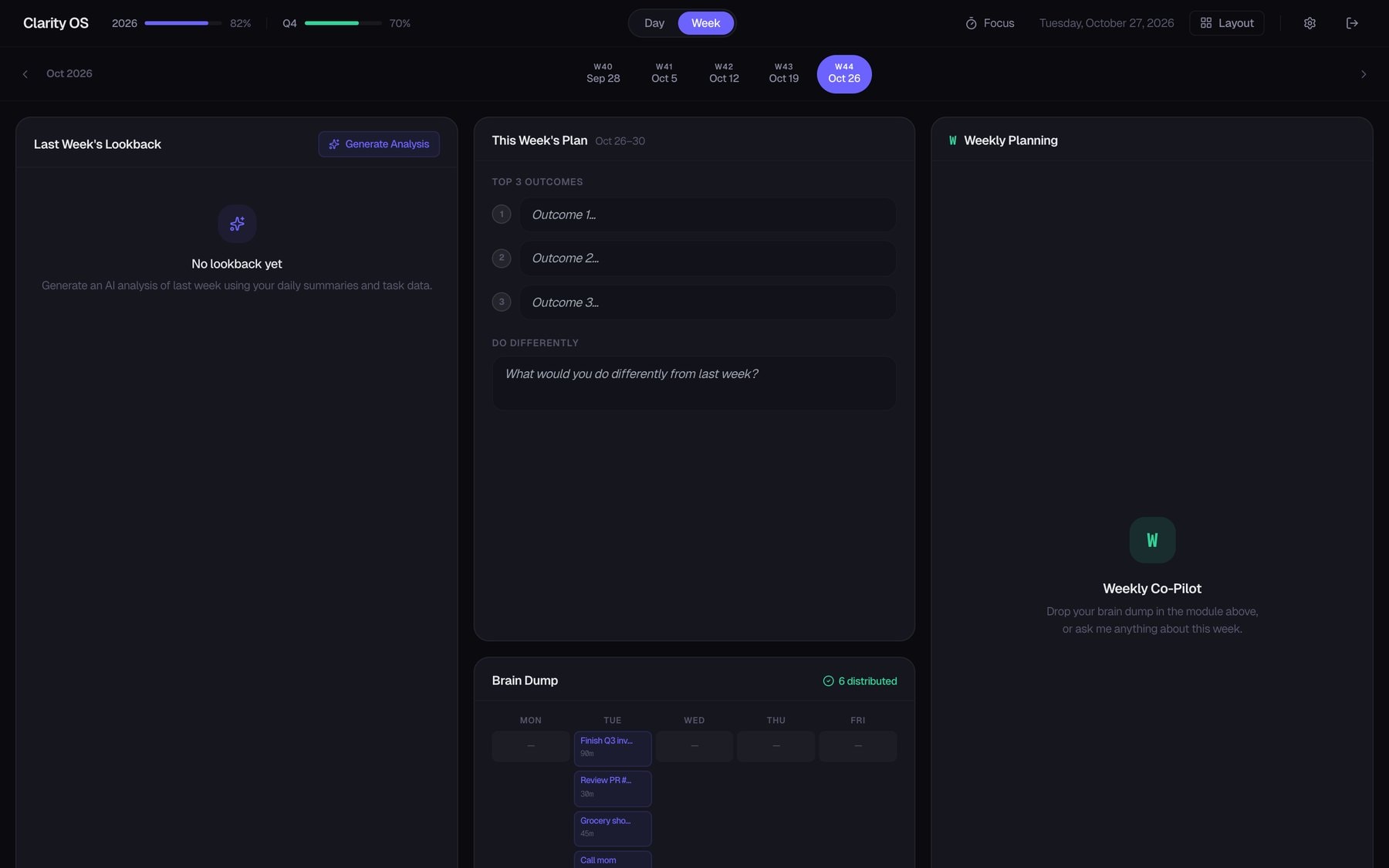Screen dimensions: 1389x868
Task: Open the Layout menu
Action: [x=1227, y=23]
